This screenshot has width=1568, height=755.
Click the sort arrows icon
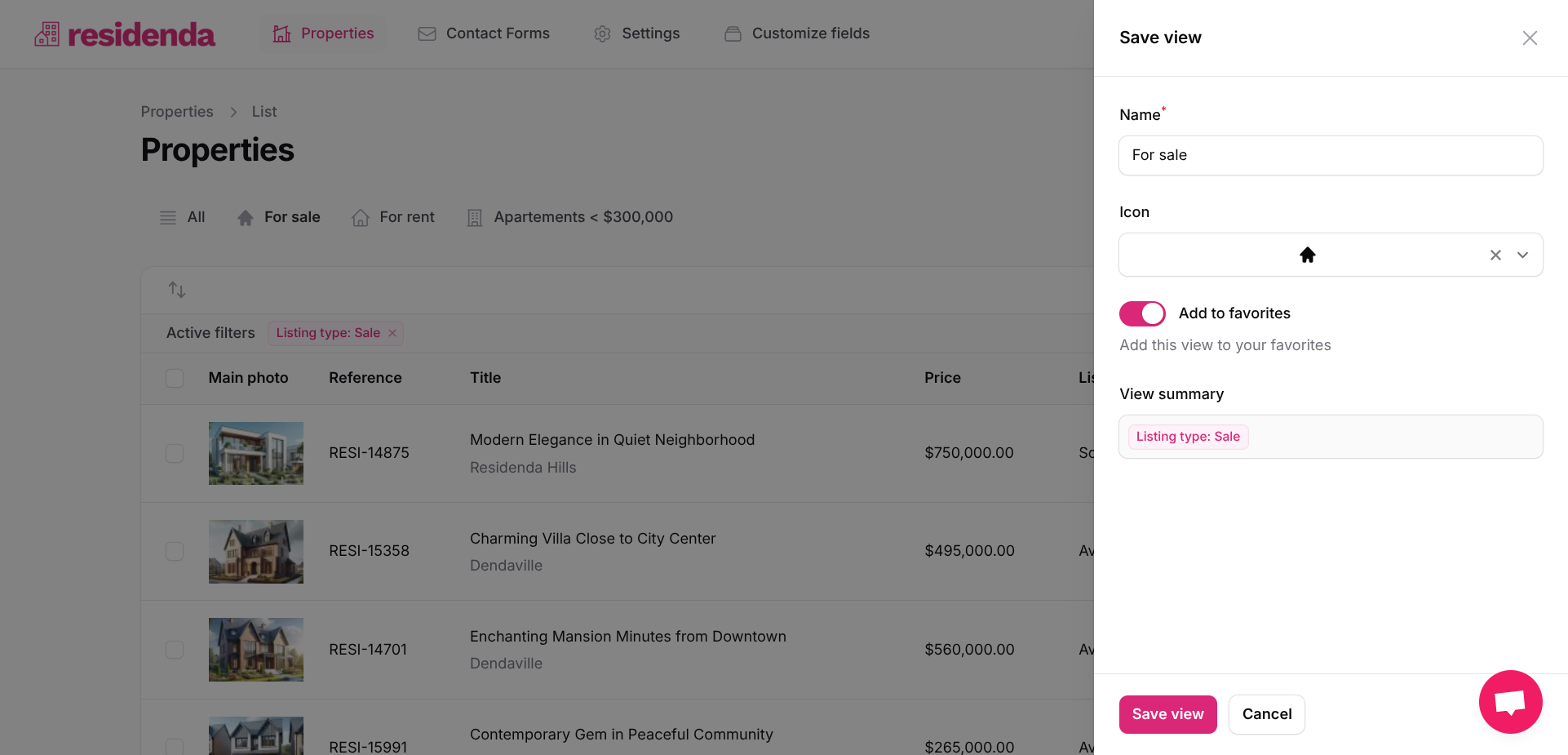(177, 290)
